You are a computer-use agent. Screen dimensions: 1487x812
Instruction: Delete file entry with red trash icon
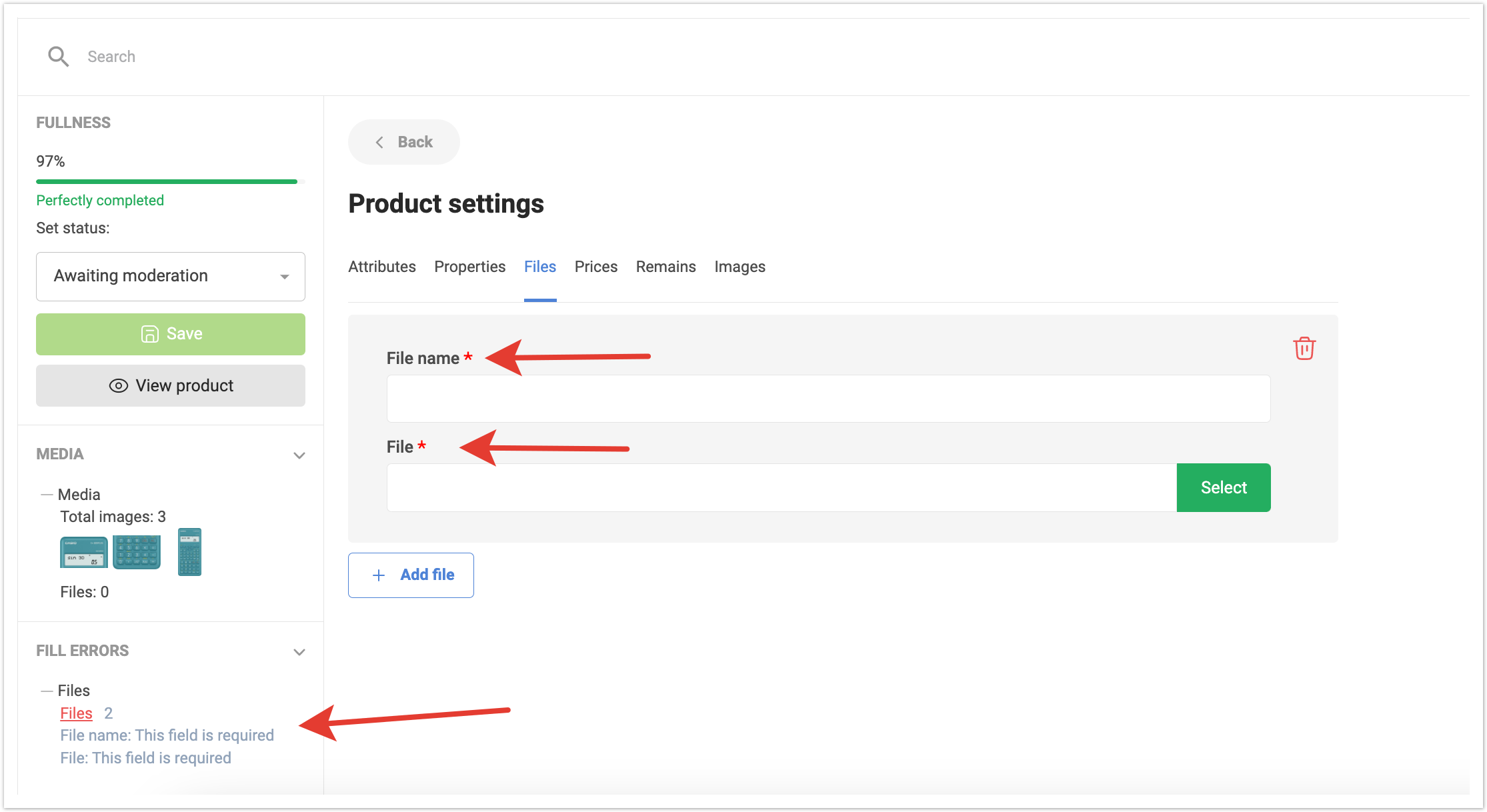pos(1304,348)
